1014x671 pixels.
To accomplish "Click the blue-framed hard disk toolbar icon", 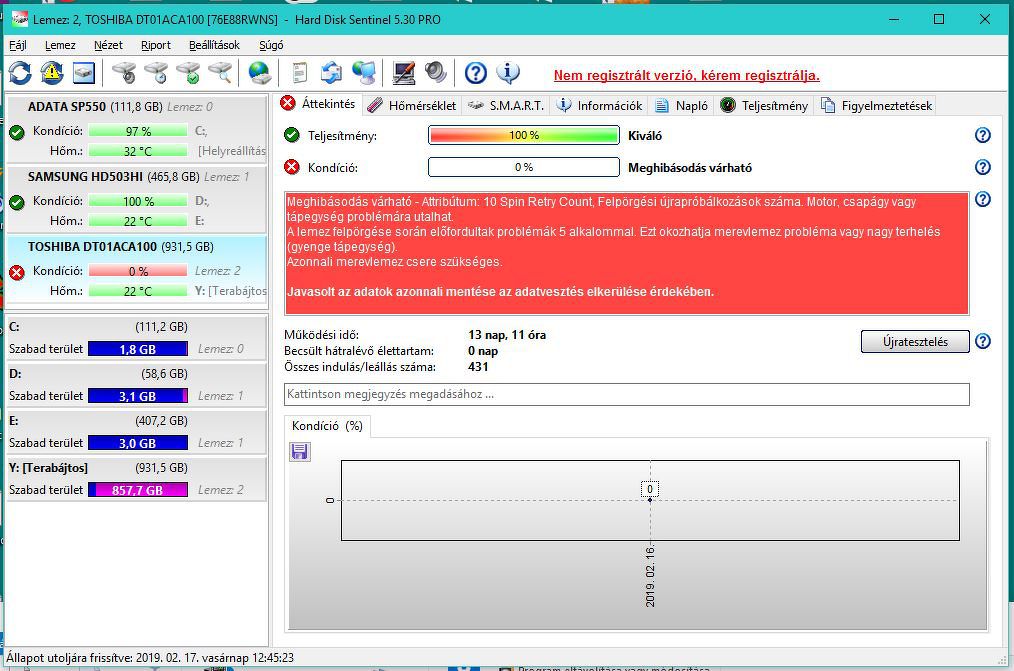I will coord(84,72).
